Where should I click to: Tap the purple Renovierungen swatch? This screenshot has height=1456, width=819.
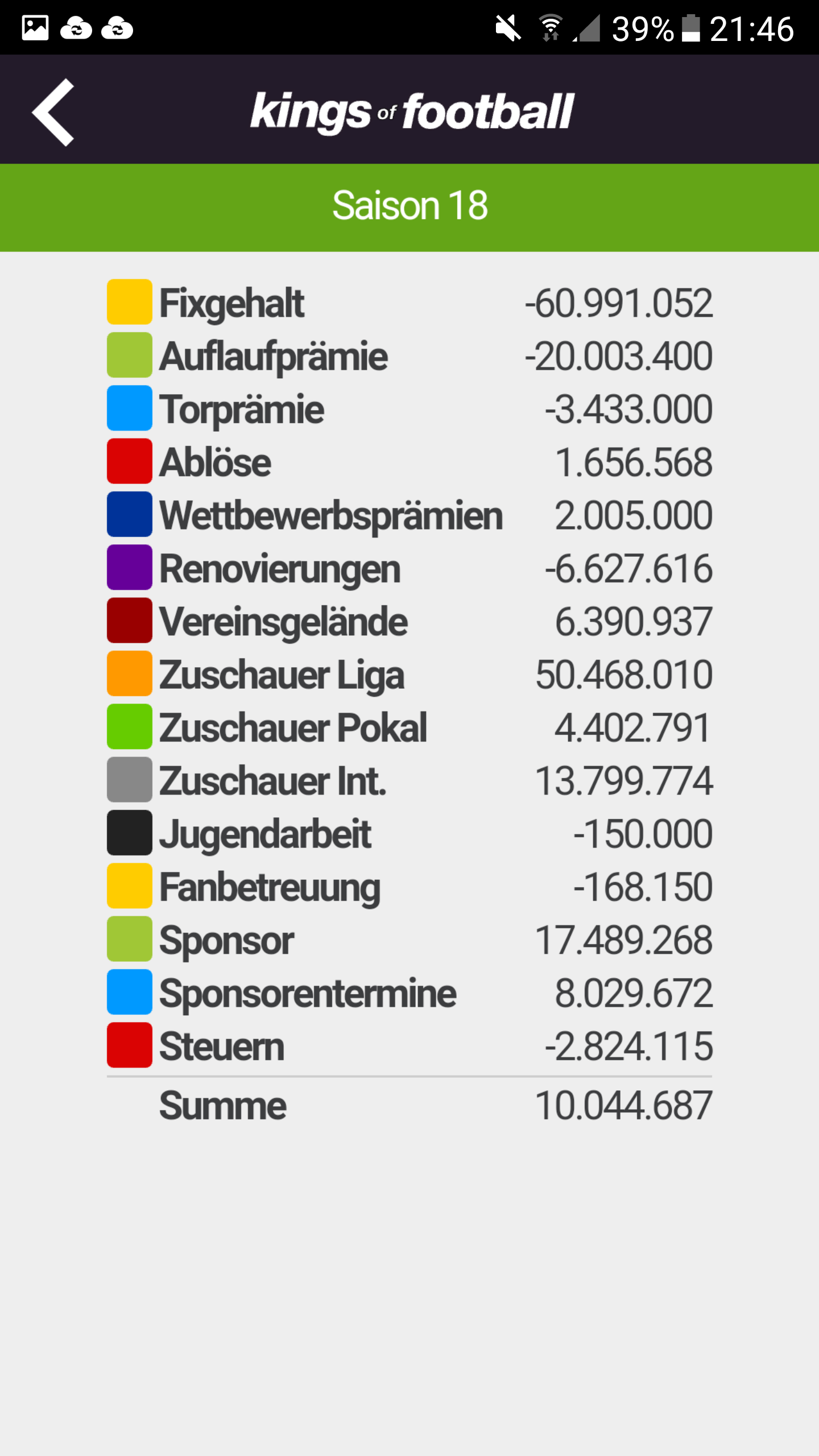tap(130, 567)
